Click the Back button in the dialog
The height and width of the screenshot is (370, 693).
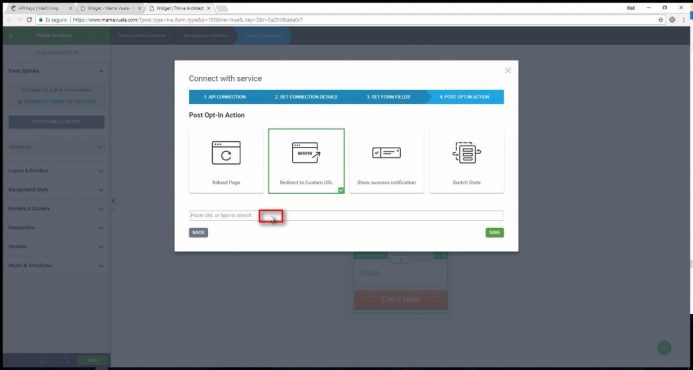tap(198, 233)
